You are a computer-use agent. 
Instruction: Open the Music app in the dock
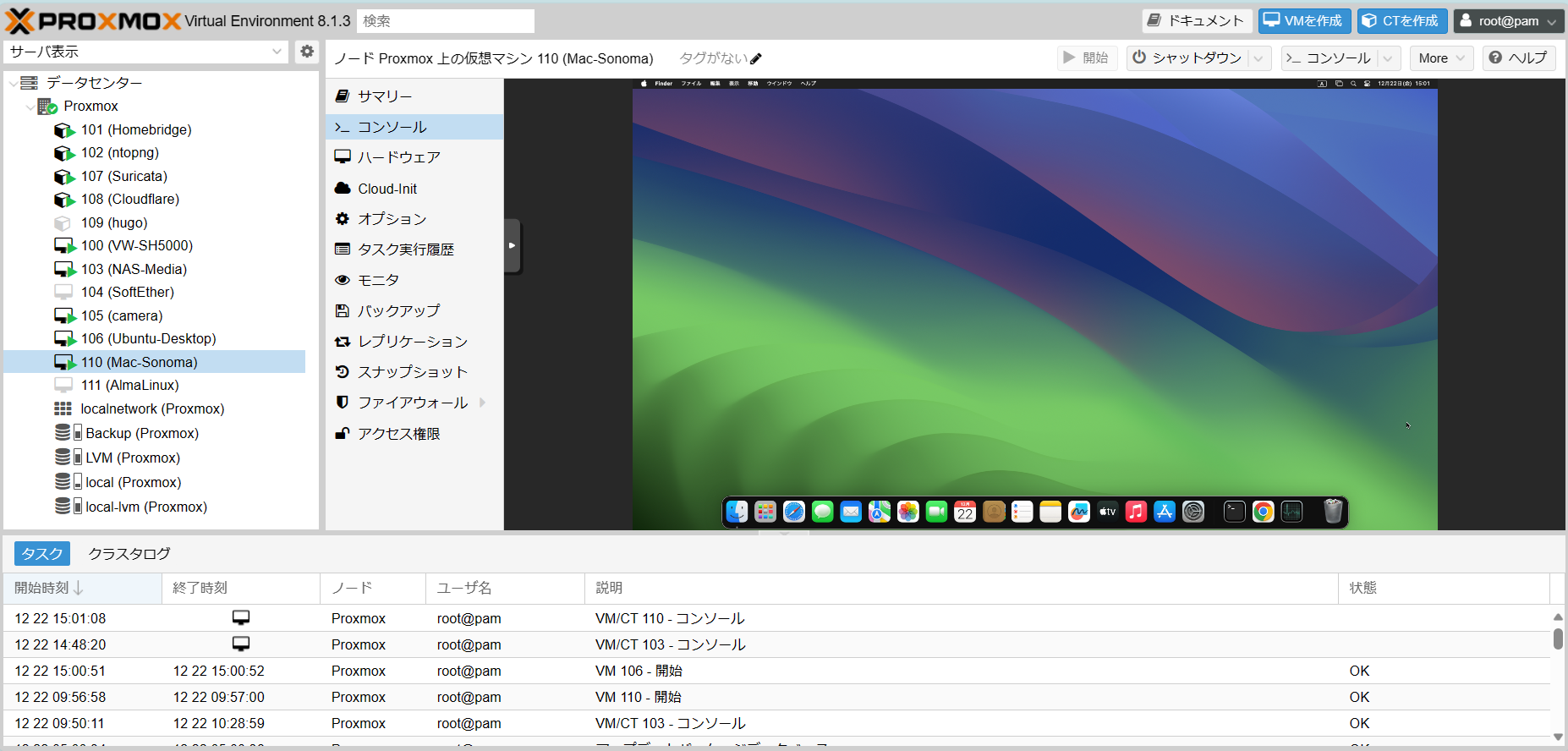(x=1136, y=512)
